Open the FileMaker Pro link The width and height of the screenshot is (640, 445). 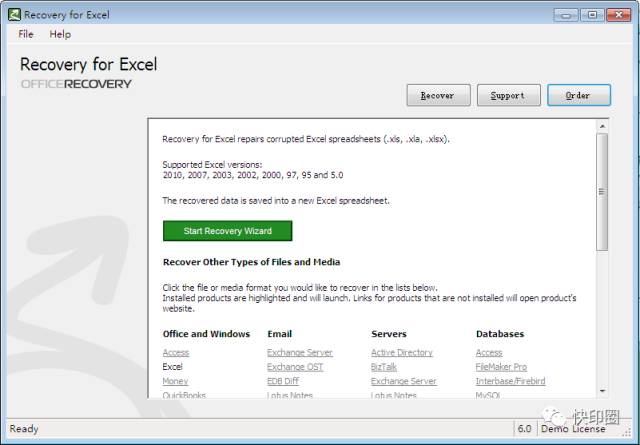click(x=501, y=367)
